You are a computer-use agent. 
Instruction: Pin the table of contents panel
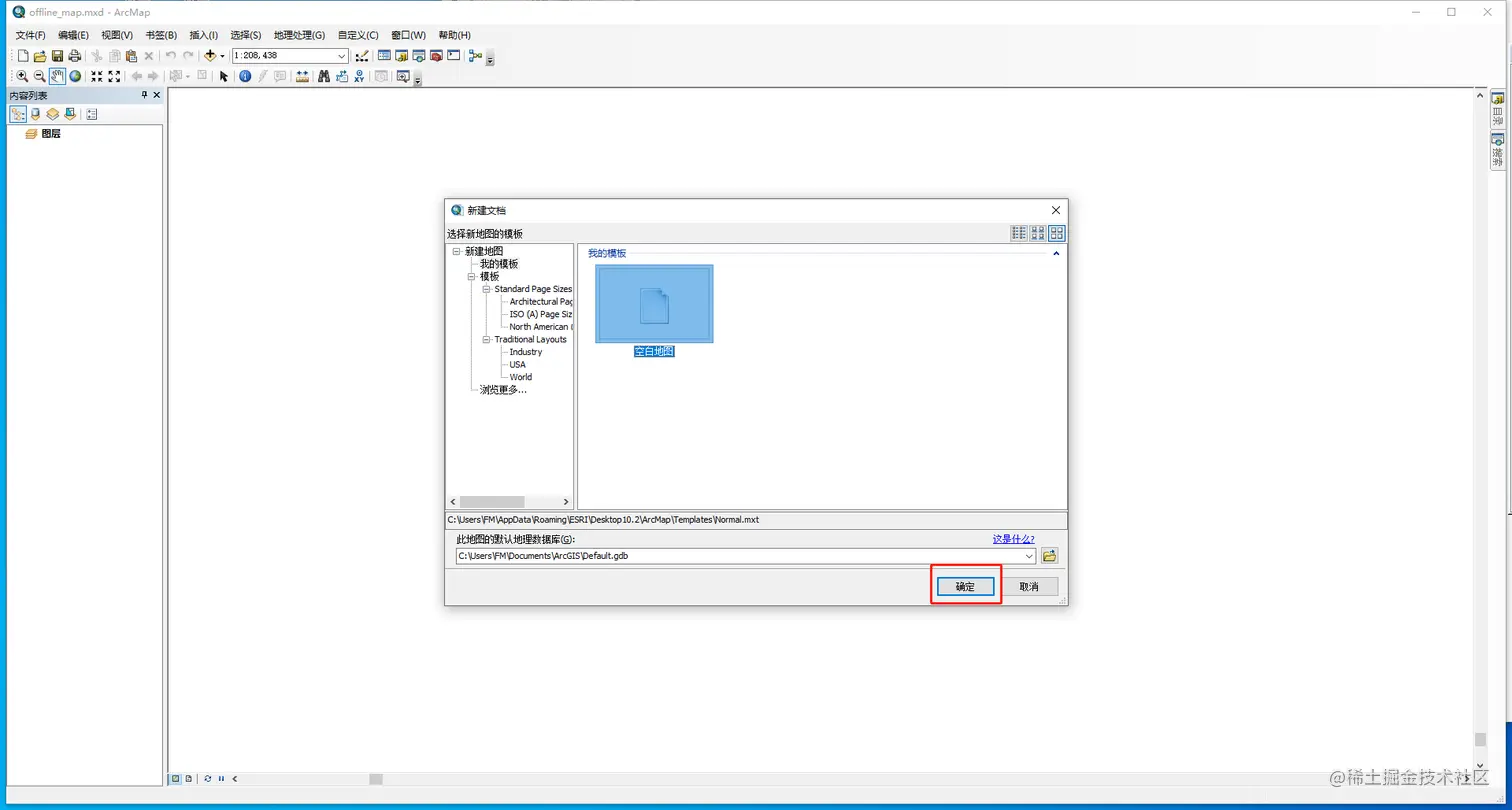point(144,95)
